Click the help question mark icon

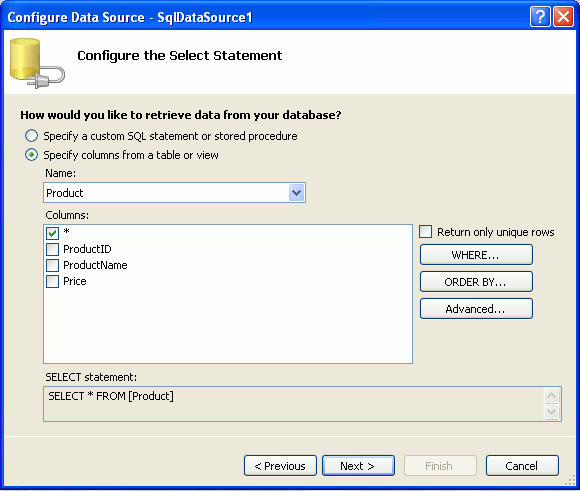point(540,17)
